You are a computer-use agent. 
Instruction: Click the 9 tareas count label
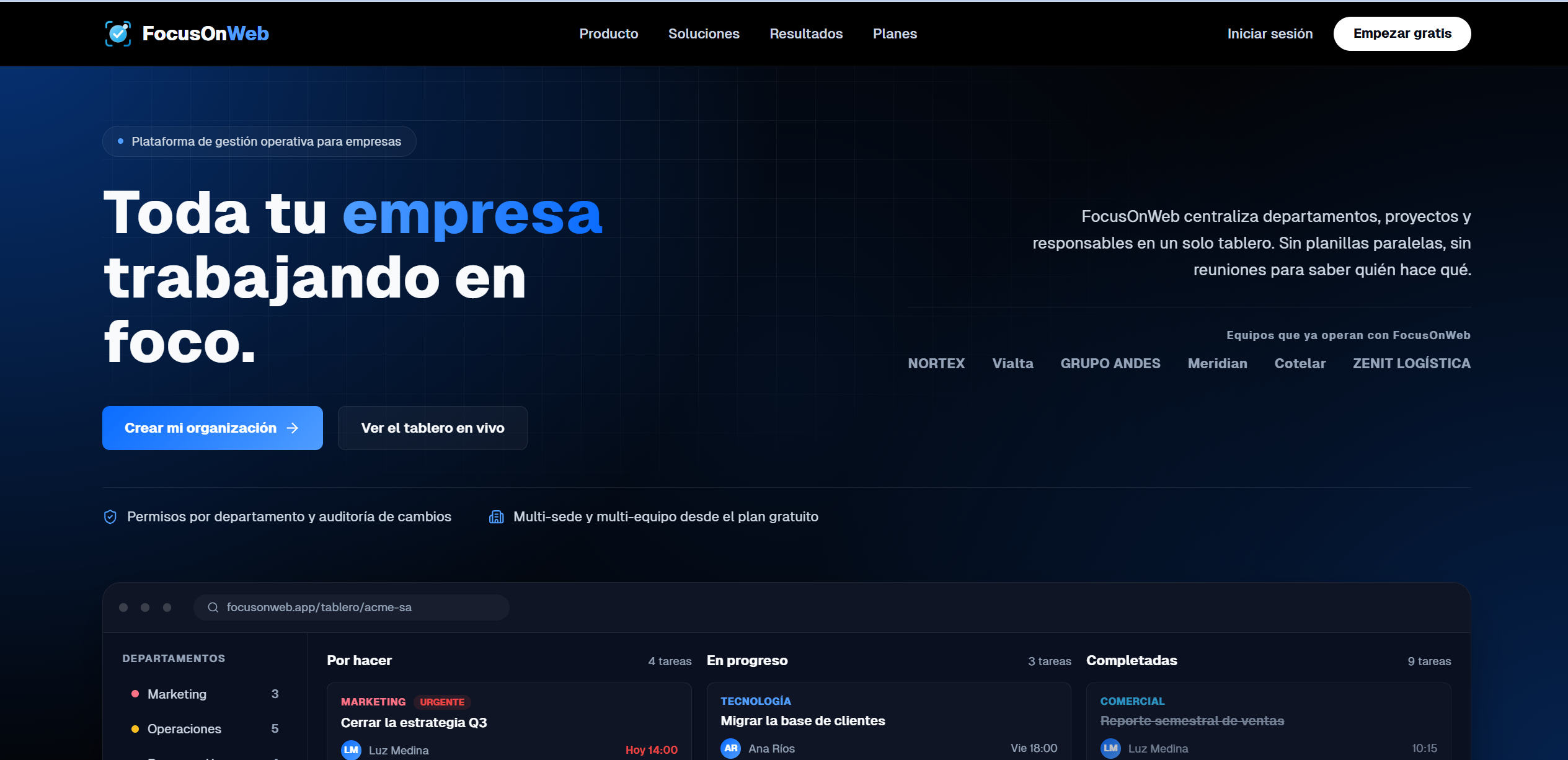click(1429, 661)
